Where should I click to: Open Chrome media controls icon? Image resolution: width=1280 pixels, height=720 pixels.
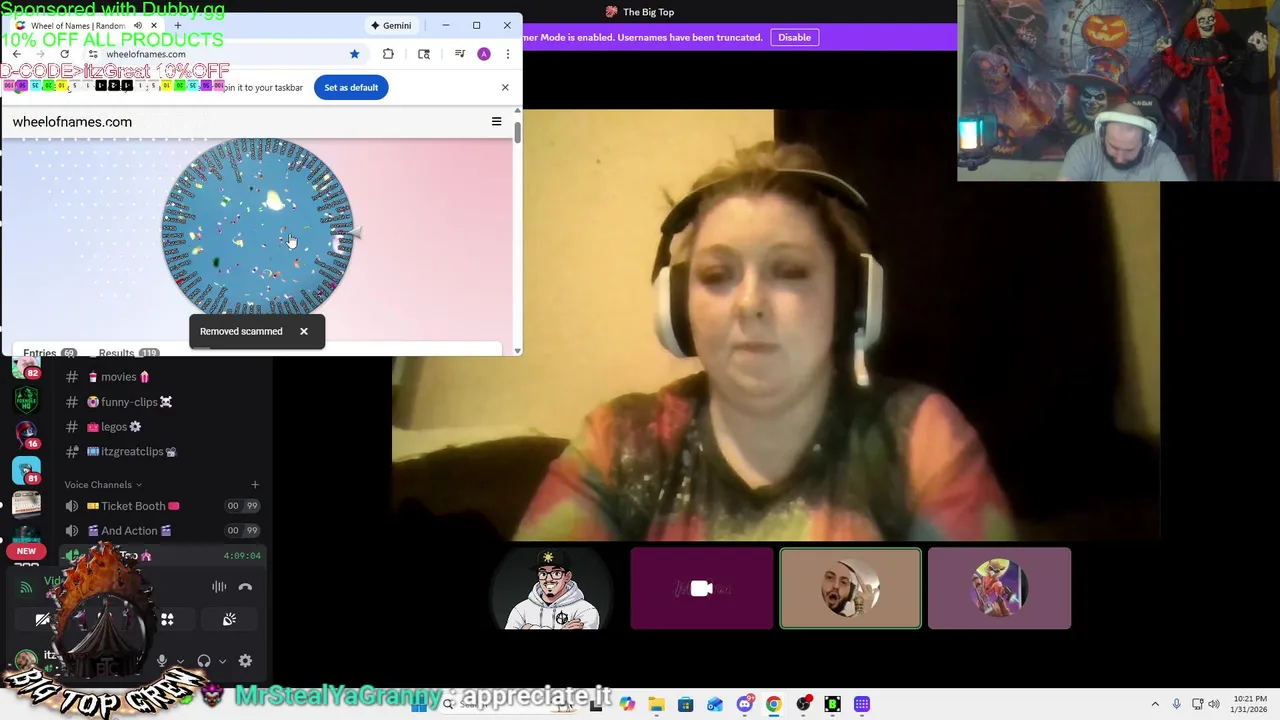(x=459, y=54)
